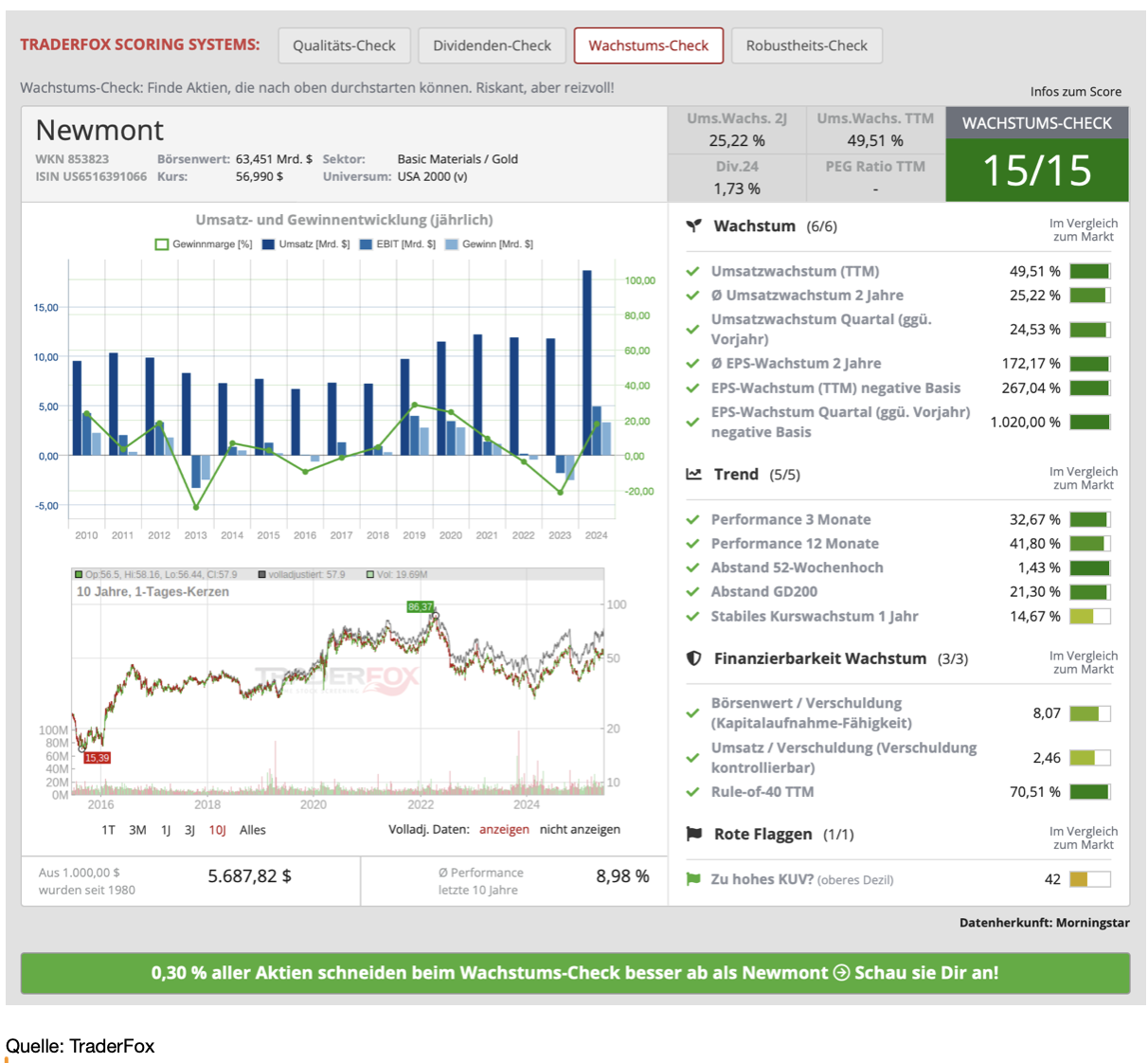This screenshot has width=1148, height=1063.
Task: Click the ISIN US6516391066 text
Action: point(91,176)
